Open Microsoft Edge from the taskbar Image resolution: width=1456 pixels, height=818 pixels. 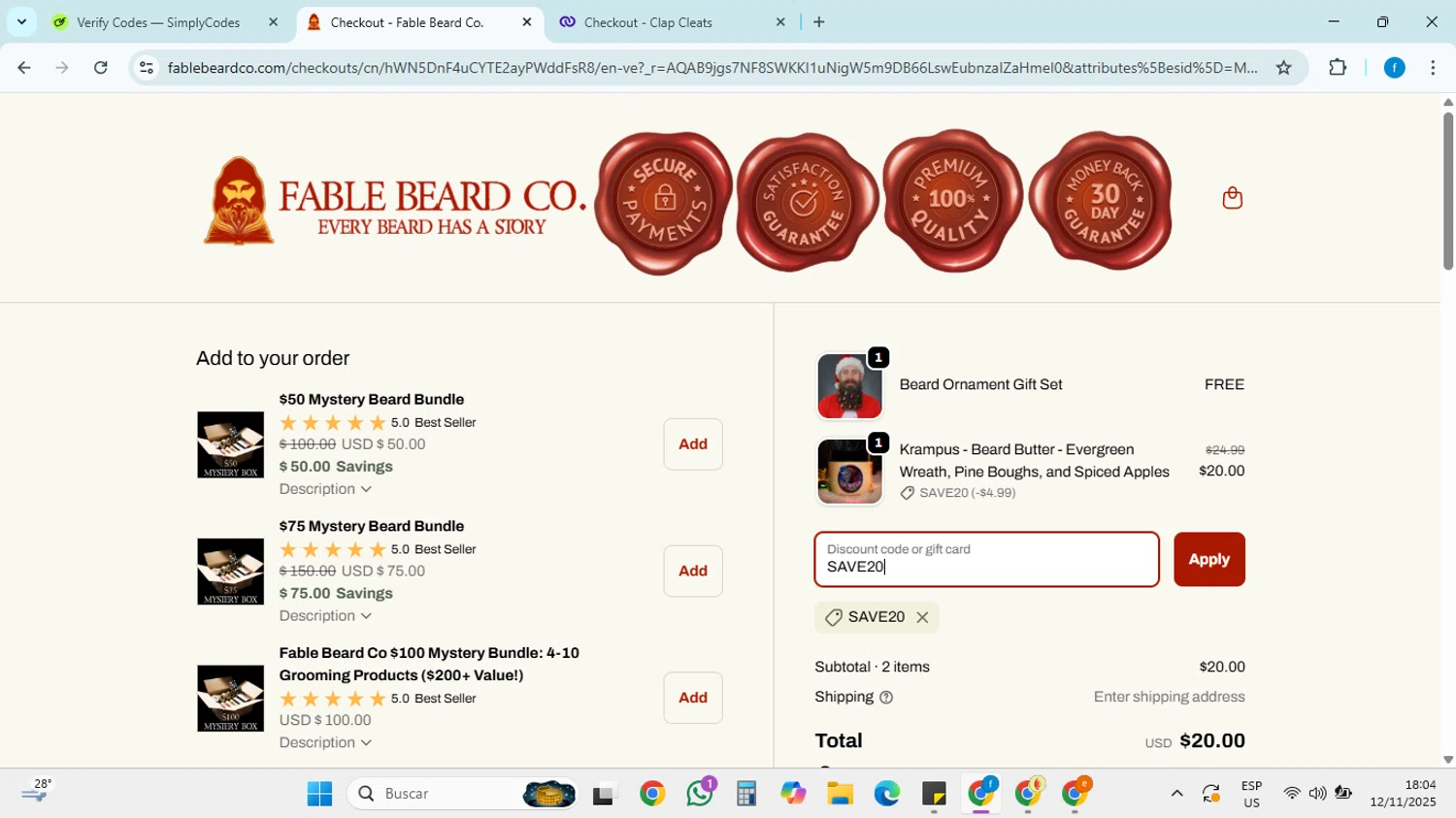tap(886, 794)
